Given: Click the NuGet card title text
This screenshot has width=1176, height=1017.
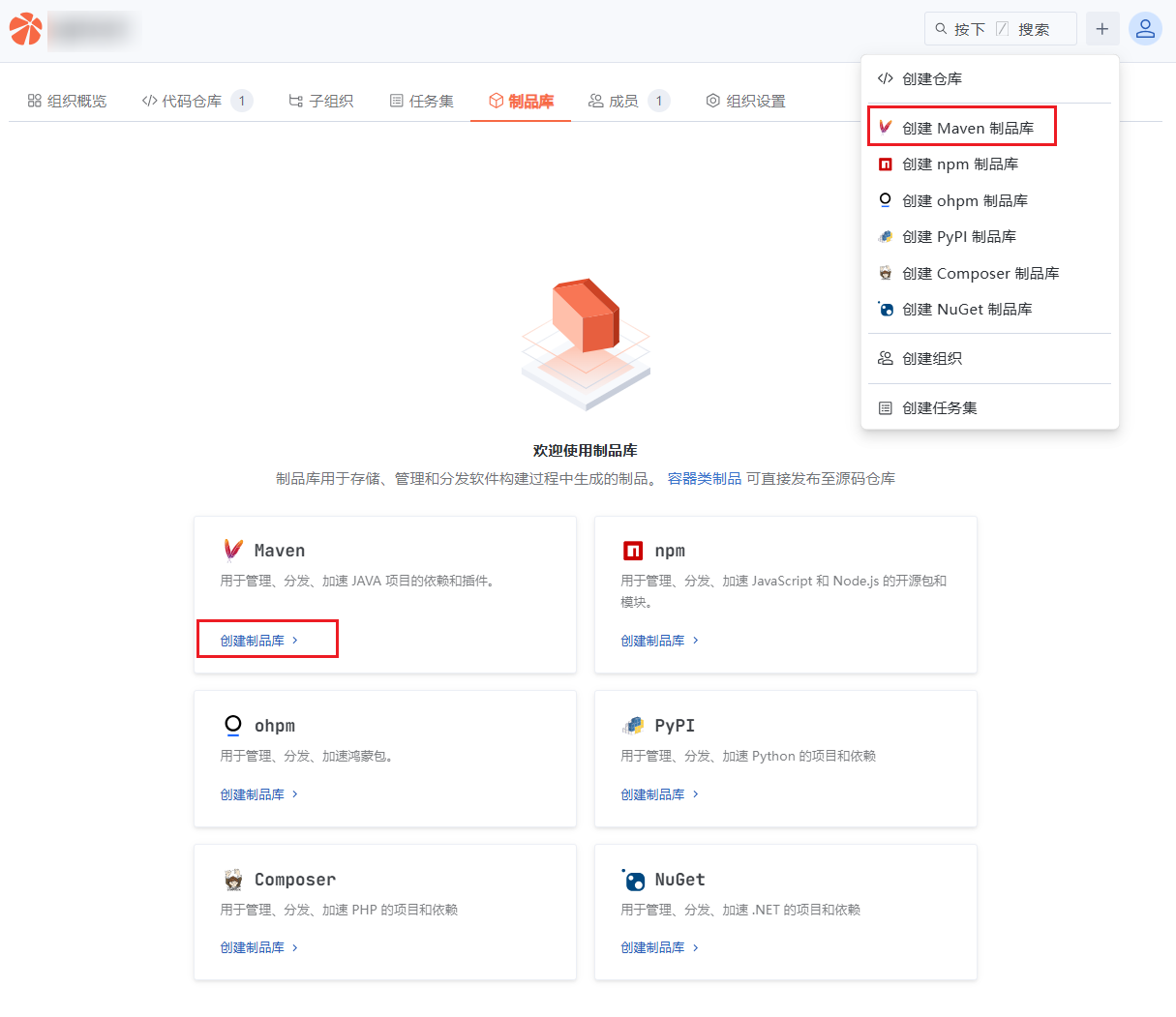Looking at the screenshot, I should click(679, 880).
